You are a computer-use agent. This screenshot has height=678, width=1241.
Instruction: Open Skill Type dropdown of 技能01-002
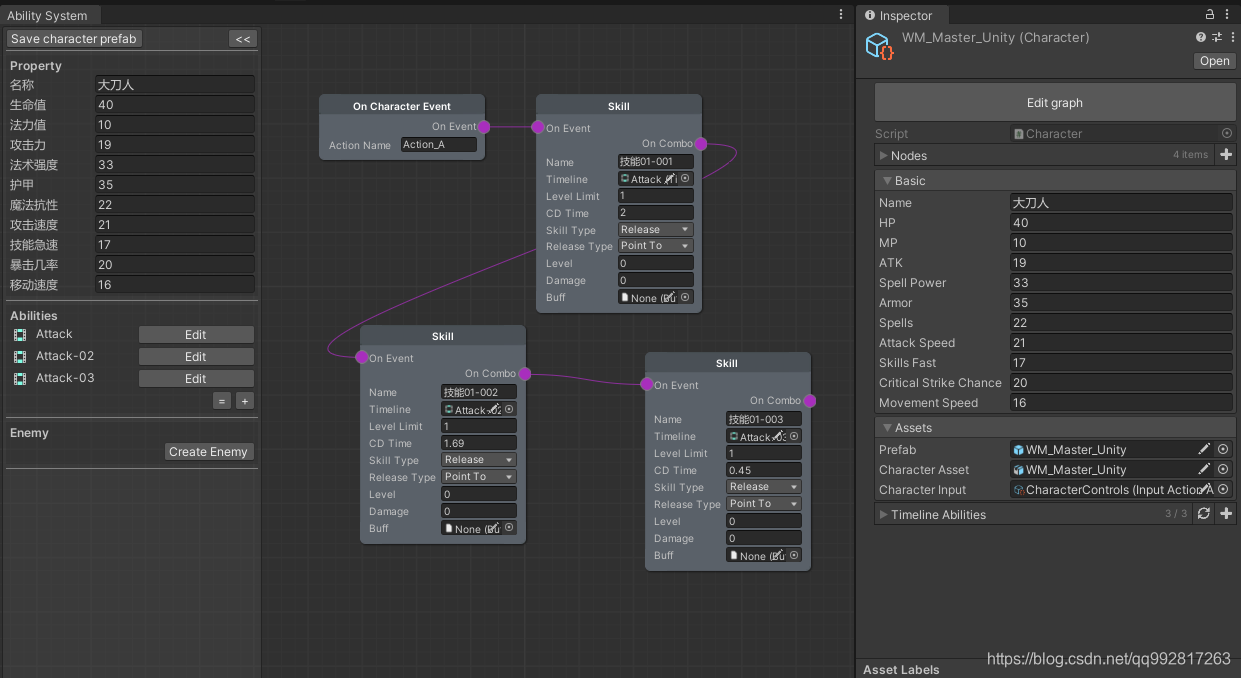coord(479,460)
